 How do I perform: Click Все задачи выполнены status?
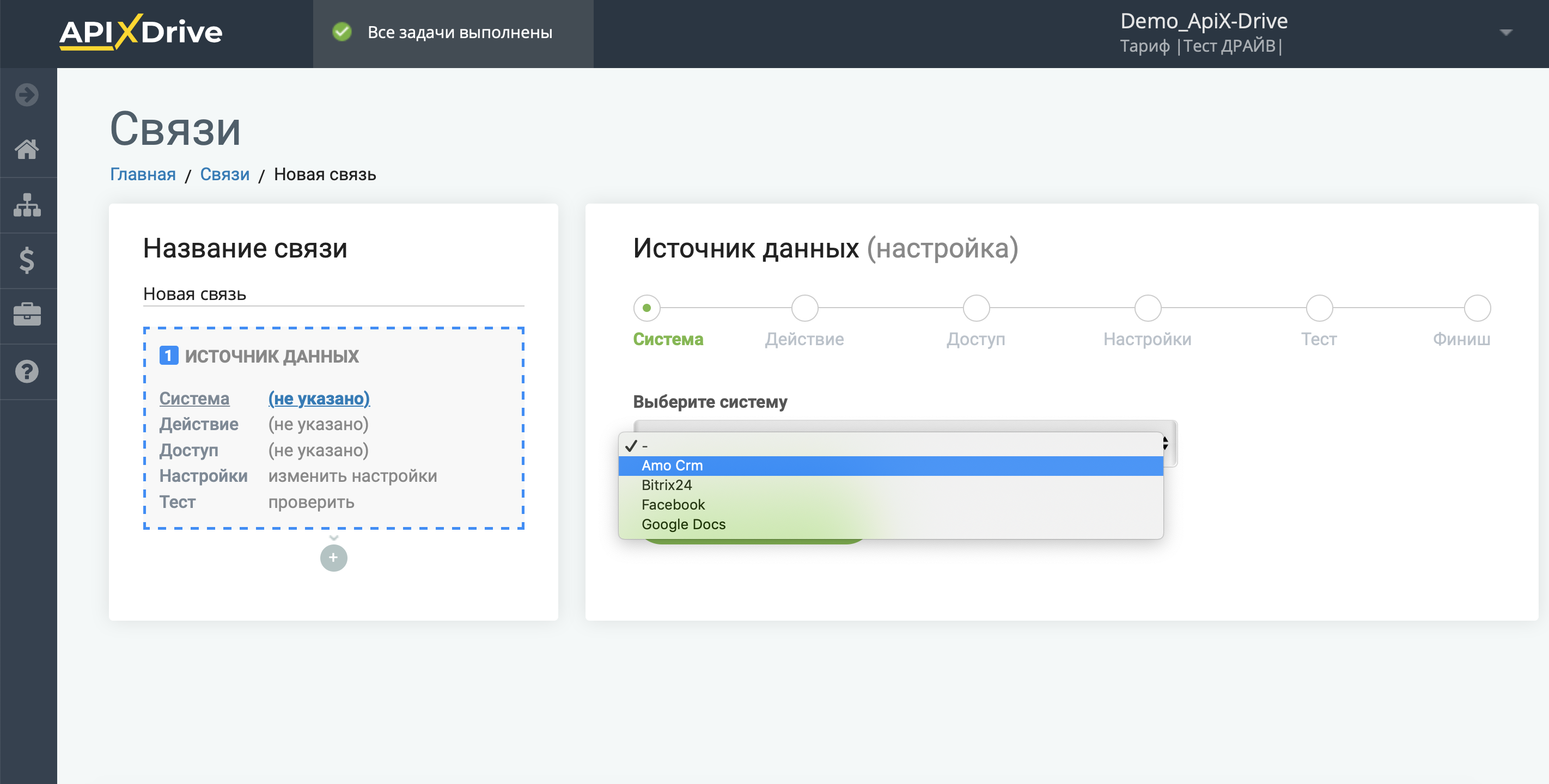pos(459,33)
